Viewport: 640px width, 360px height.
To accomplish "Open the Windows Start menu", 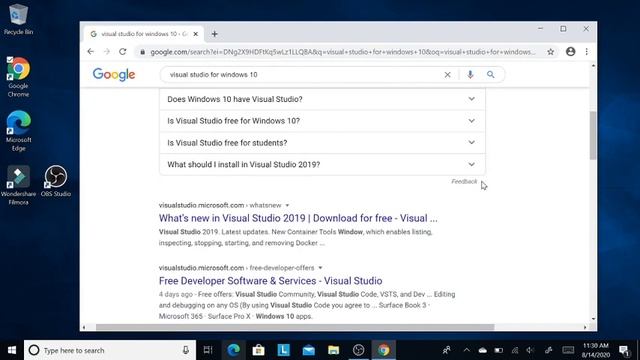I will pos(12,350).
